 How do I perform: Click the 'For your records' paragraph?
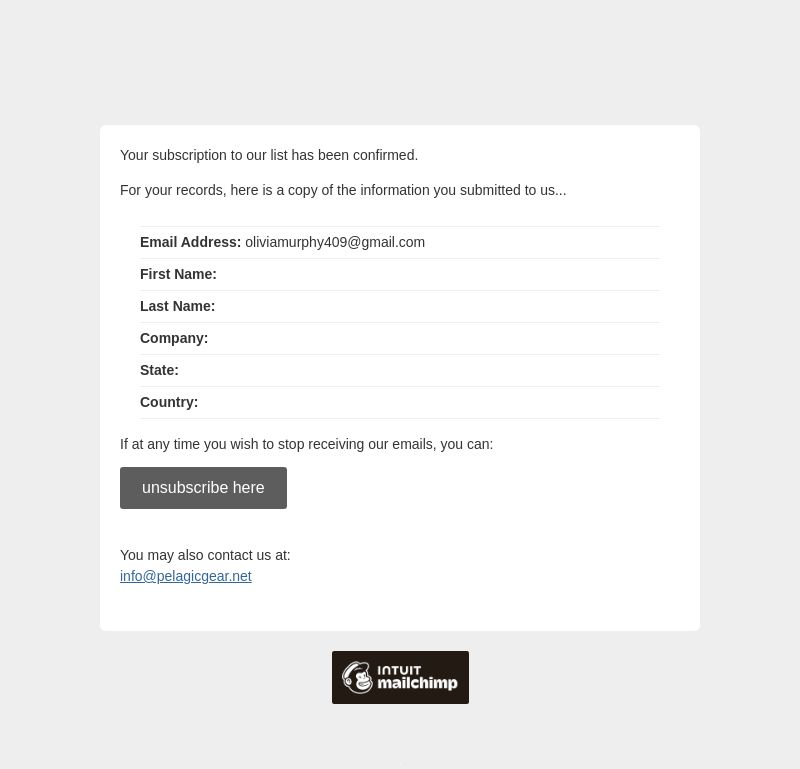(343, 190)
